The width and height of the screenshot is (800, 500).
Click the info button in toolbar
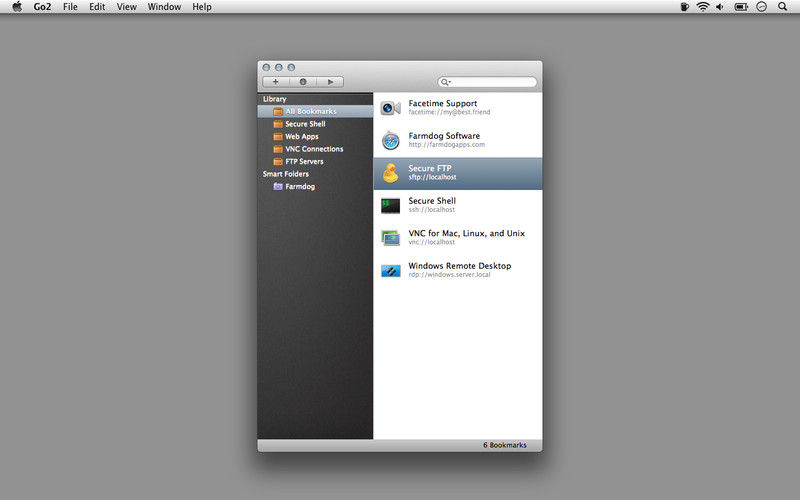click(303, 82)
